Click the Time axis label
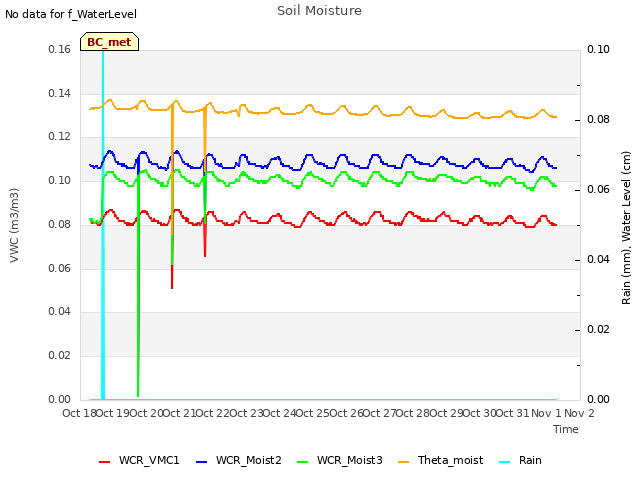 point(566,429)
